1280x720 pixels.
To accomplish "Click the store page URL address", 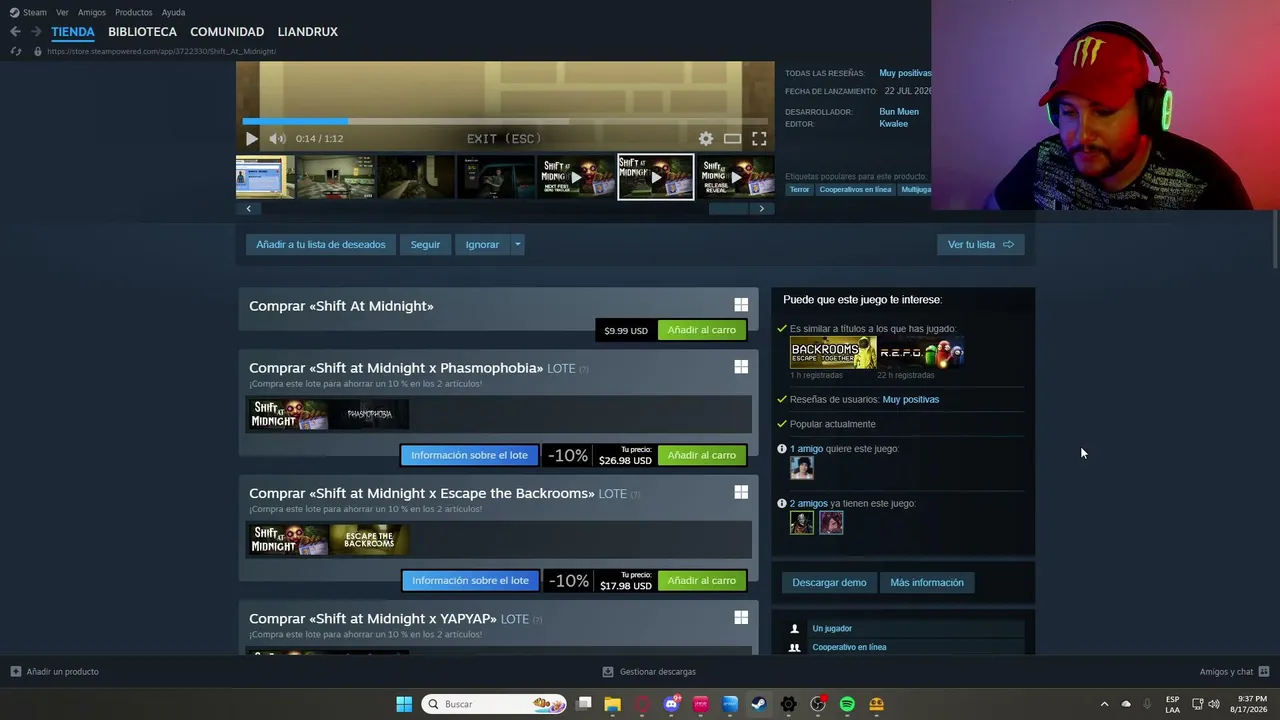I will [161, 51].
